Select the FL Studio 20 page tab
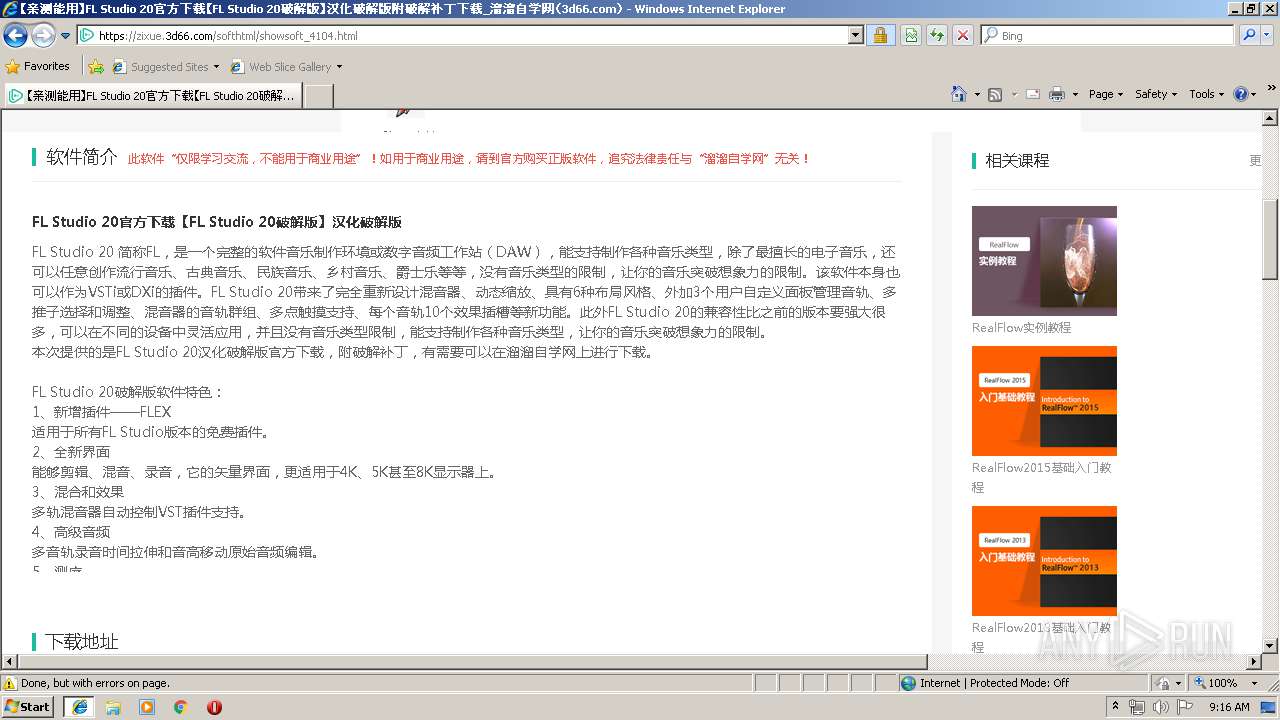Image resolution: width=1280 pixels, height=720 pixels. click(x=152, y=95)
